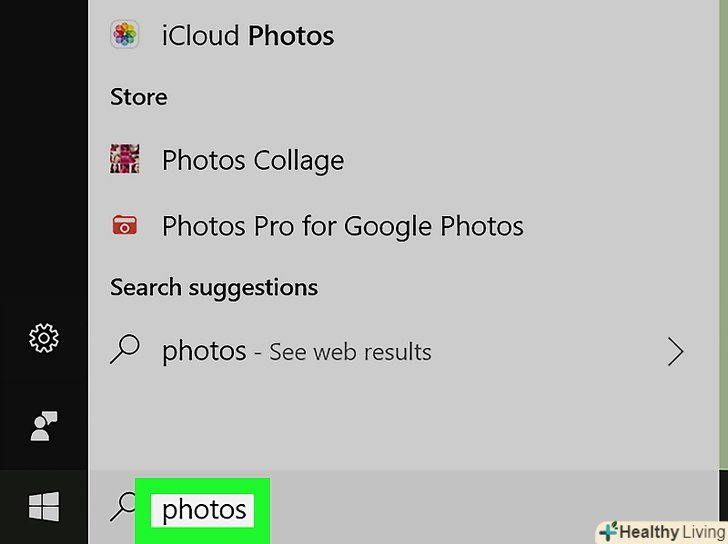Screen dimensions: 728x544
Task: Click the green plus Healthy Living logo
Action: [x=608, y=531]
